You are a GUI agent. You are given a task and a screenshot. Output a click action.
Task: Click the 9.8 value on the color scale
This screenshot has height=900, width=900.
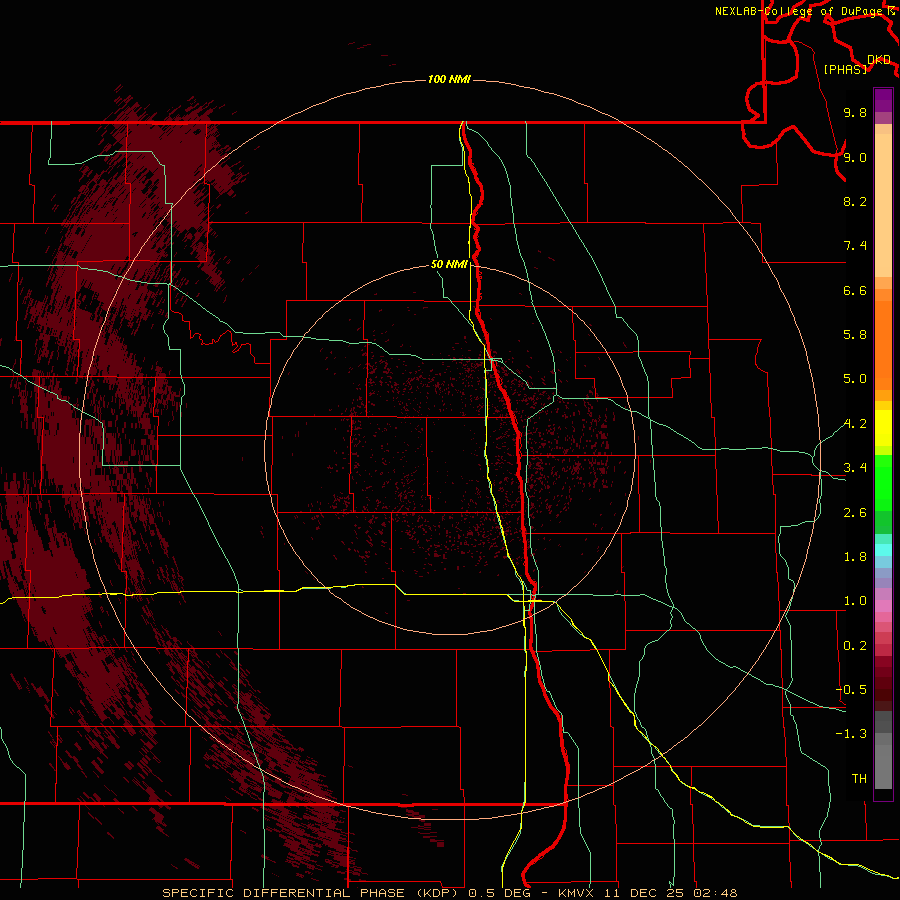(x=855, y=112)
